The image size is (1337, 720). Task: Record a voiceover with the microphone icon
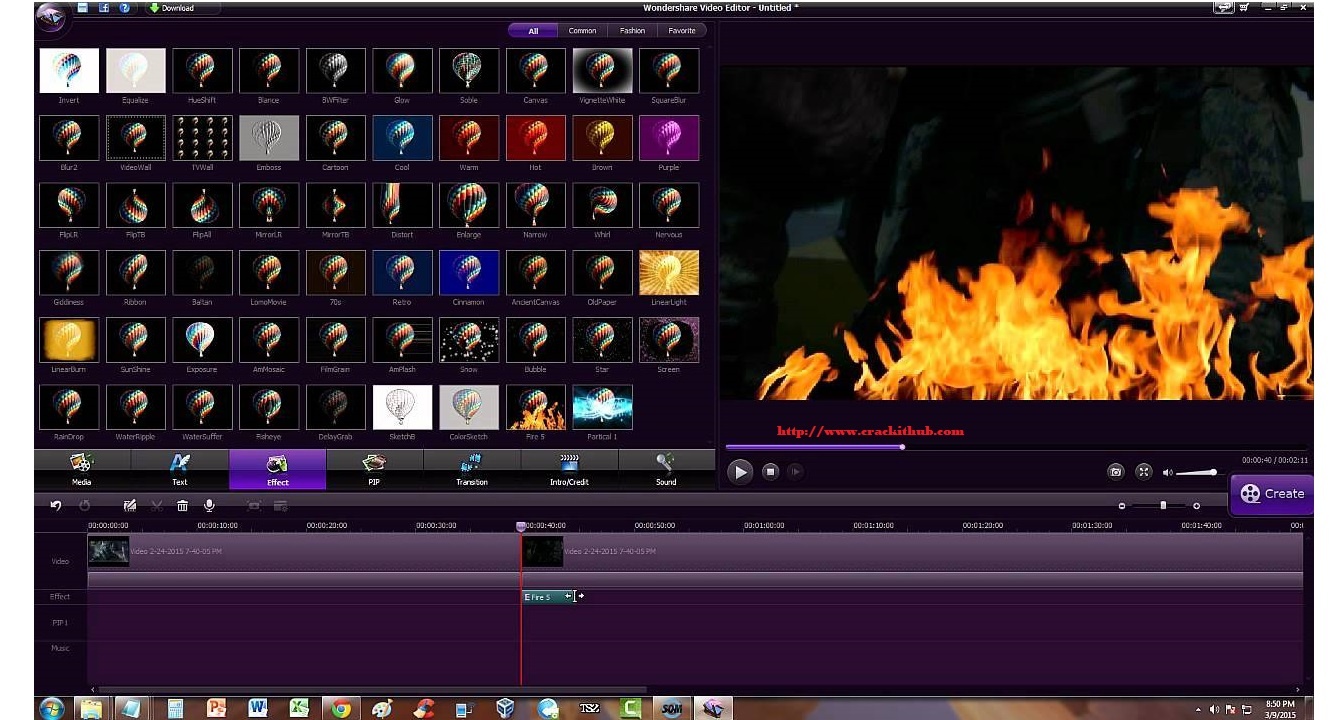pos(210,506)
